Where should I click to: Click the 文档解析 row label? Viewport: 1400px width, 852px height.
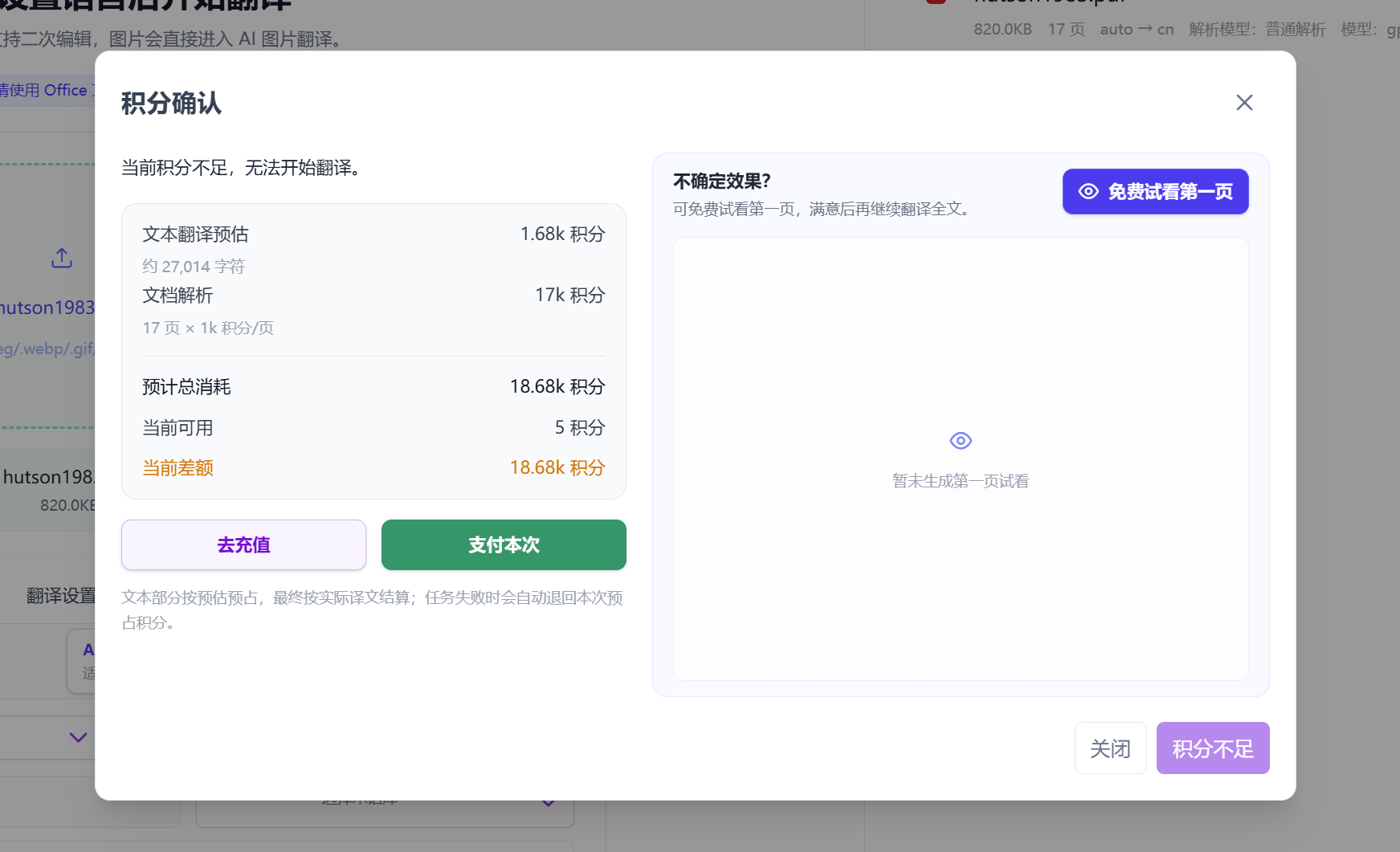click(x=178, y=296)
